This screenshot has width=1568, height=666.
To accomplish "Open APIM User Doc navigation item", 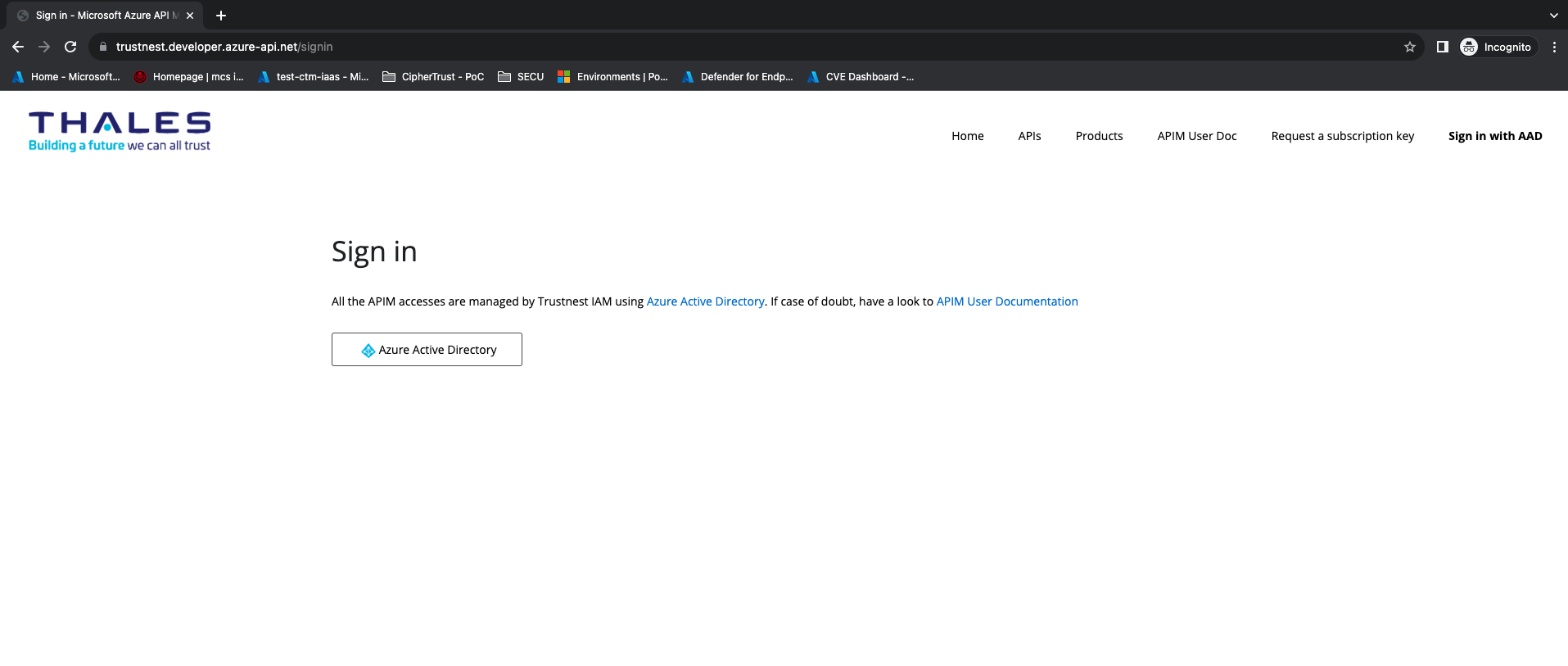I will [x=1196, y=136].
